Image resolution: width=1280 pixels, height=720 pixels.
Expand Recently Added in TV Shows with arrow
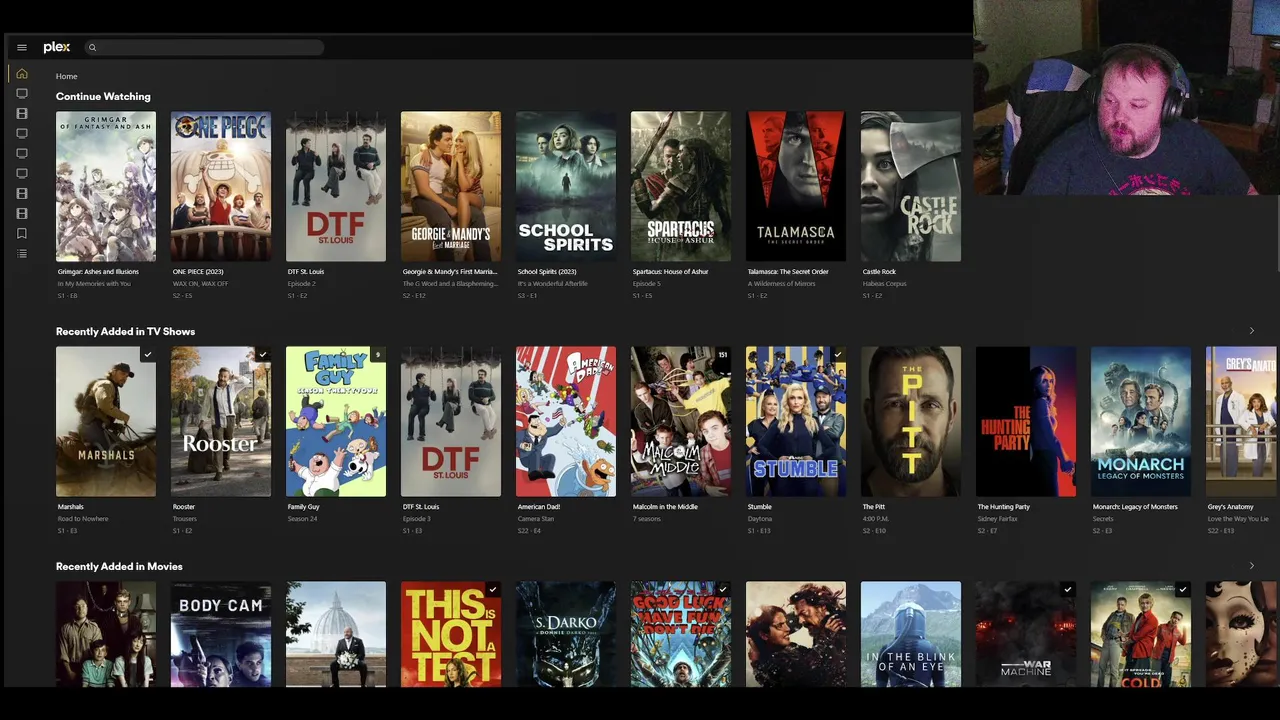click(x=1251, y=331)
